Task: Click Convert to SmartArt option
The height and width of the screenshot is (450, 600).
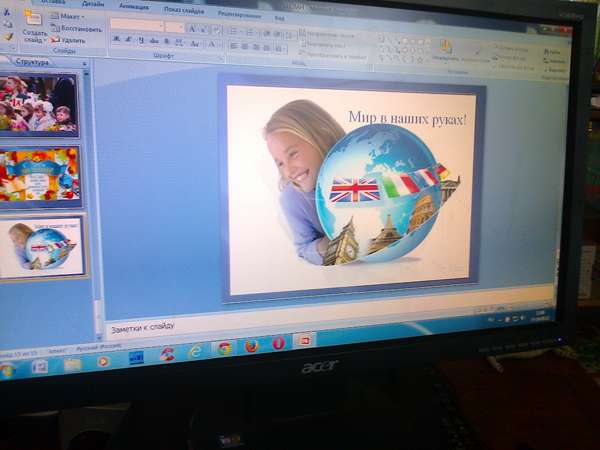Action: pos(334,57)
